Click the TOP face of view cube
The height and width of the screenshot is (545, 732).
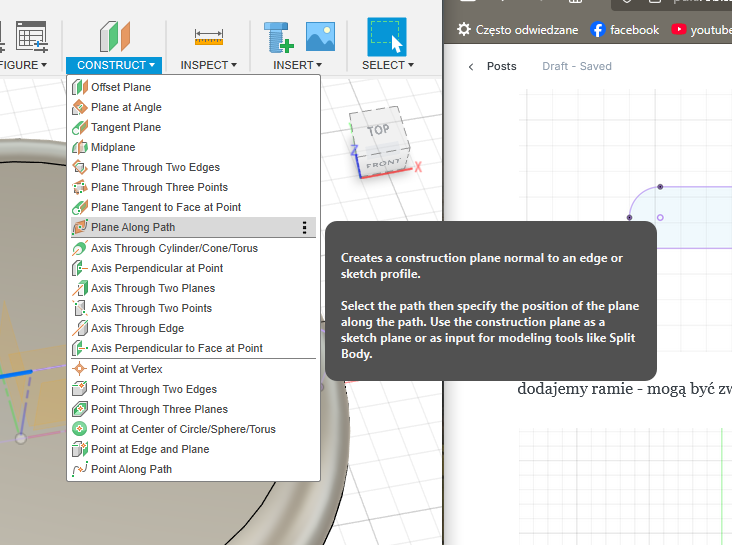coord(377,129)
